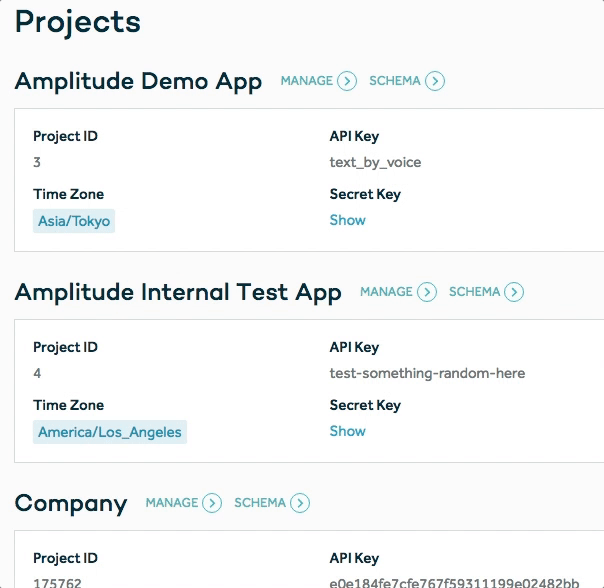
Task: Click the arrow icon beside Company SCHEMA
Action: pyautogui.click(x=300, y=503)
